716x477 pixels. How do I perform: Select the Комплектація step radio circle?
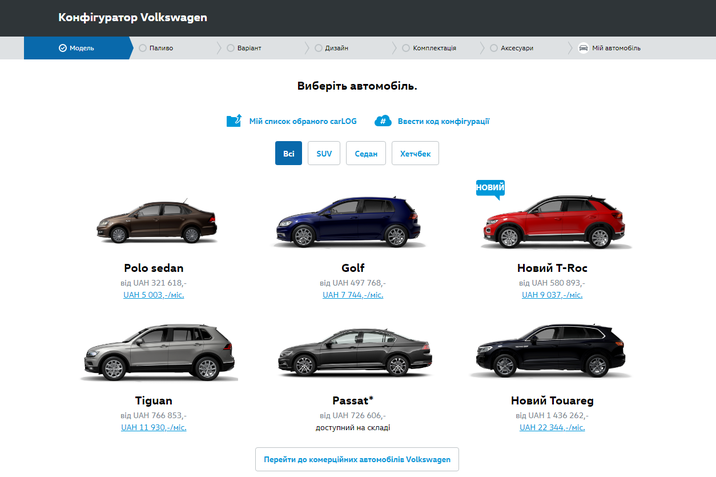[x=406, y=48]
